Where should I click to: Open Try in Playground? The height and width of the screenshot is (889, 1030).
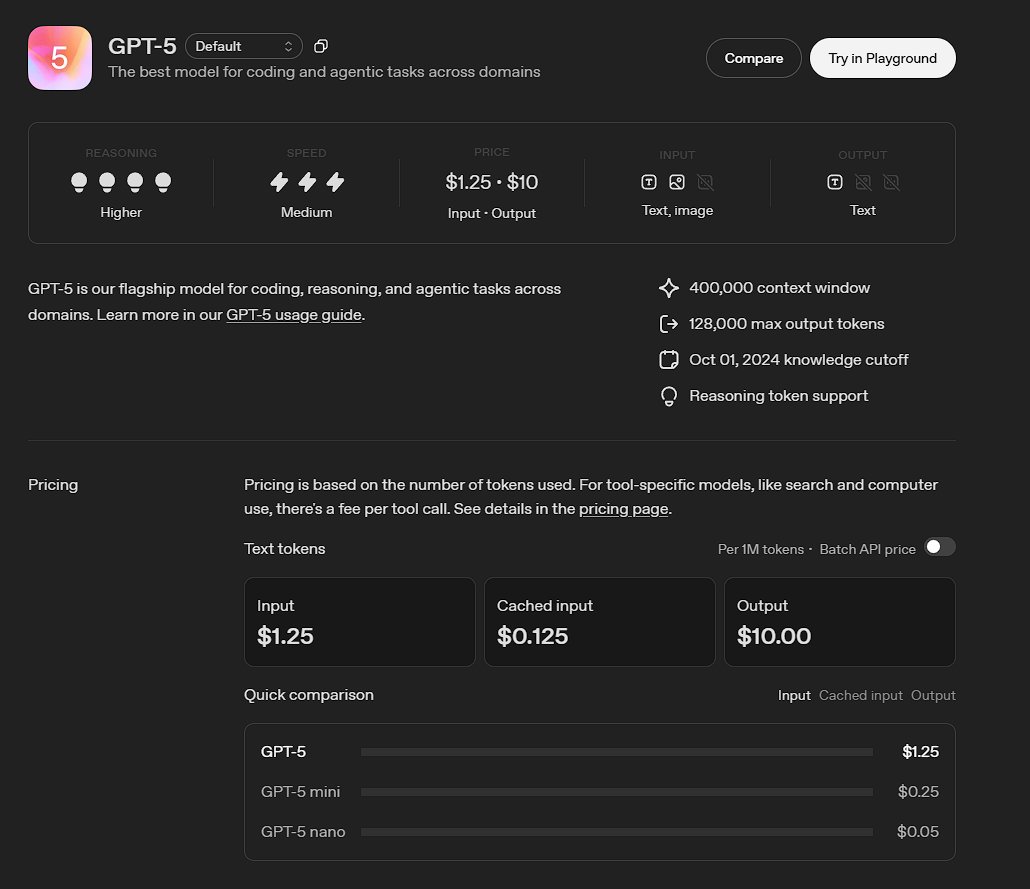tap(882, 58)
